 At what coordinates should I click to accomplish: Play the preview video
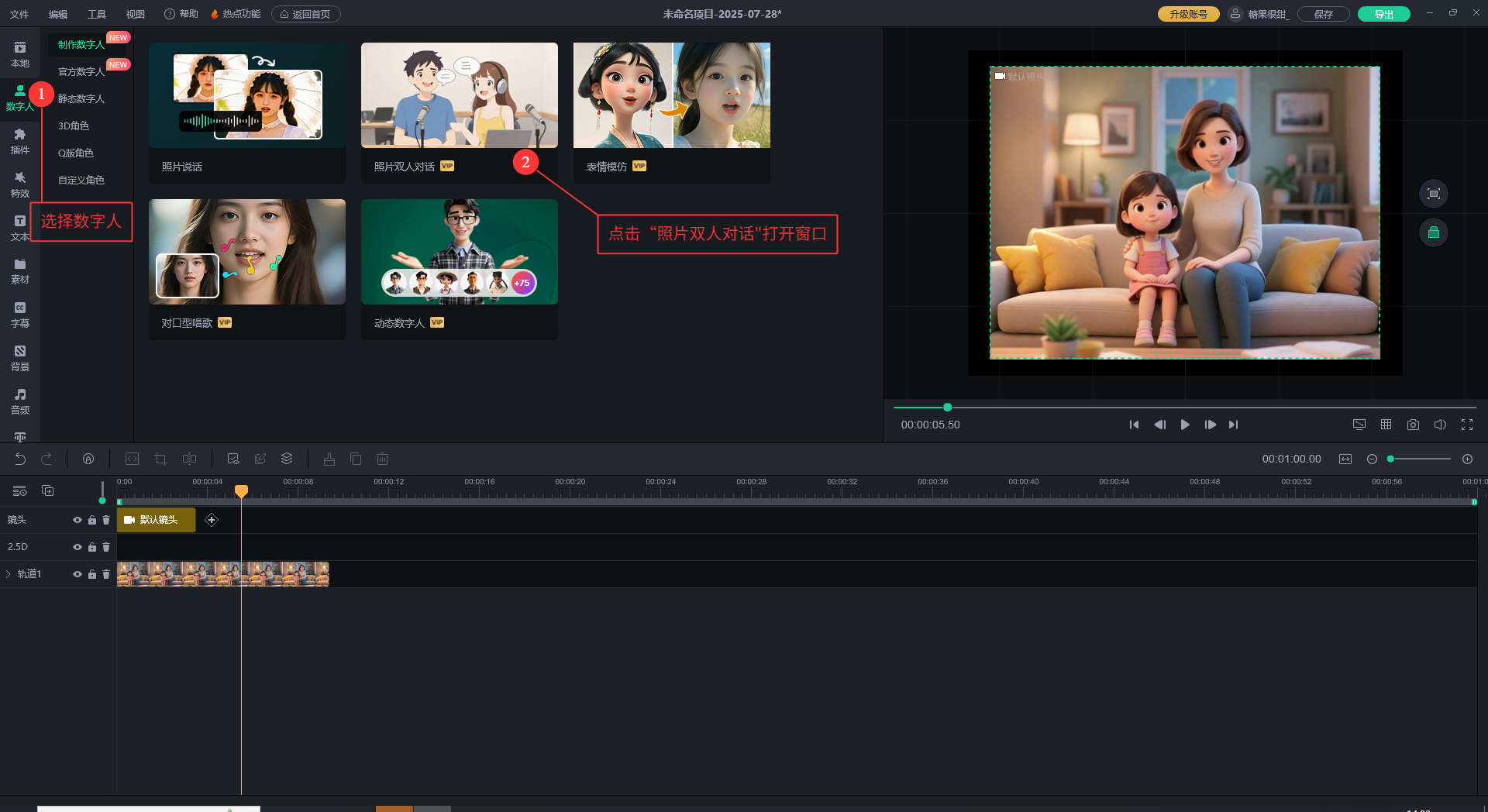click(x=1184, y=425)
